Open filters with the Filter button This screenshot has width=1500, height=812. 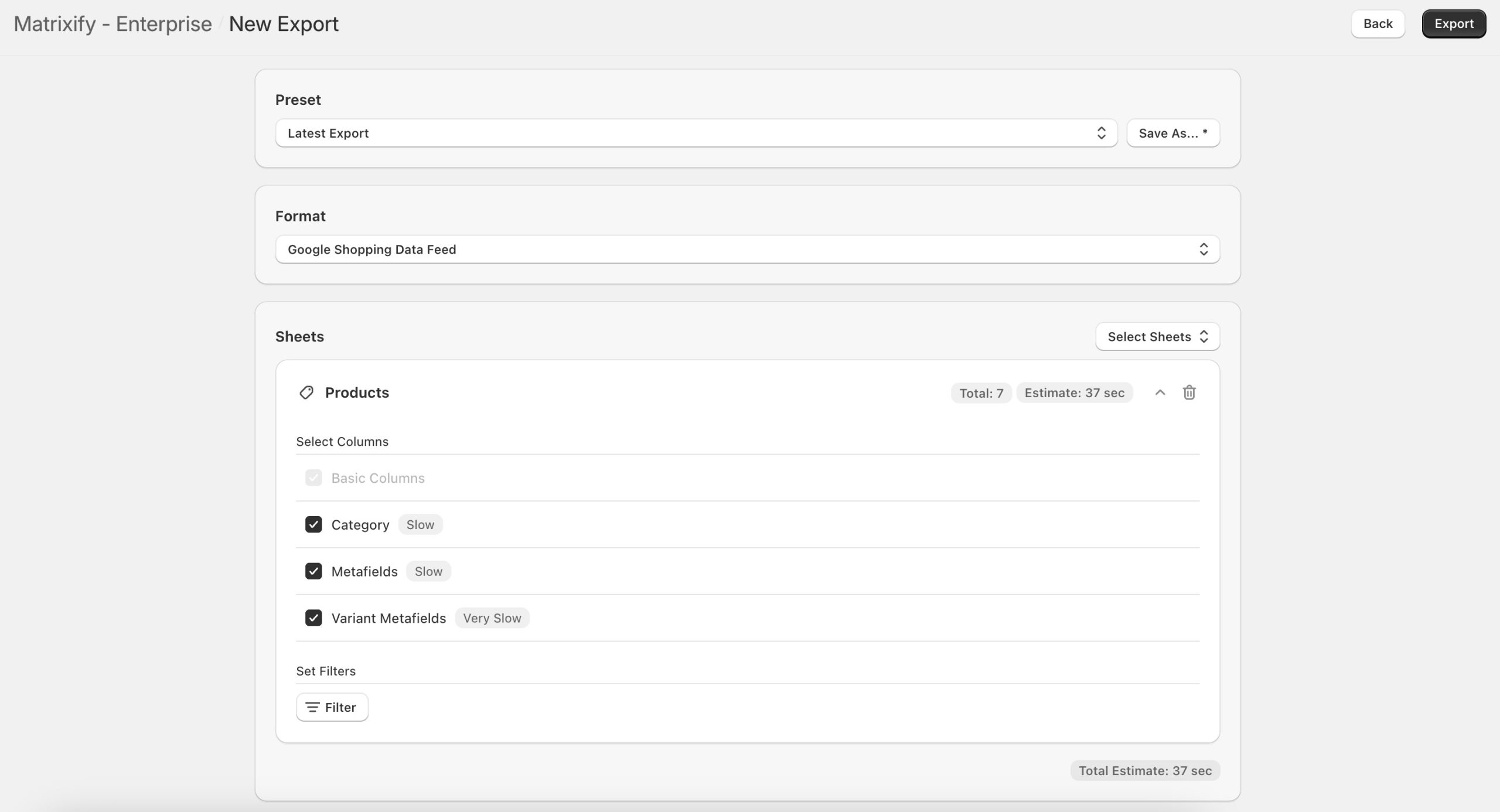(x=332, y=707)
